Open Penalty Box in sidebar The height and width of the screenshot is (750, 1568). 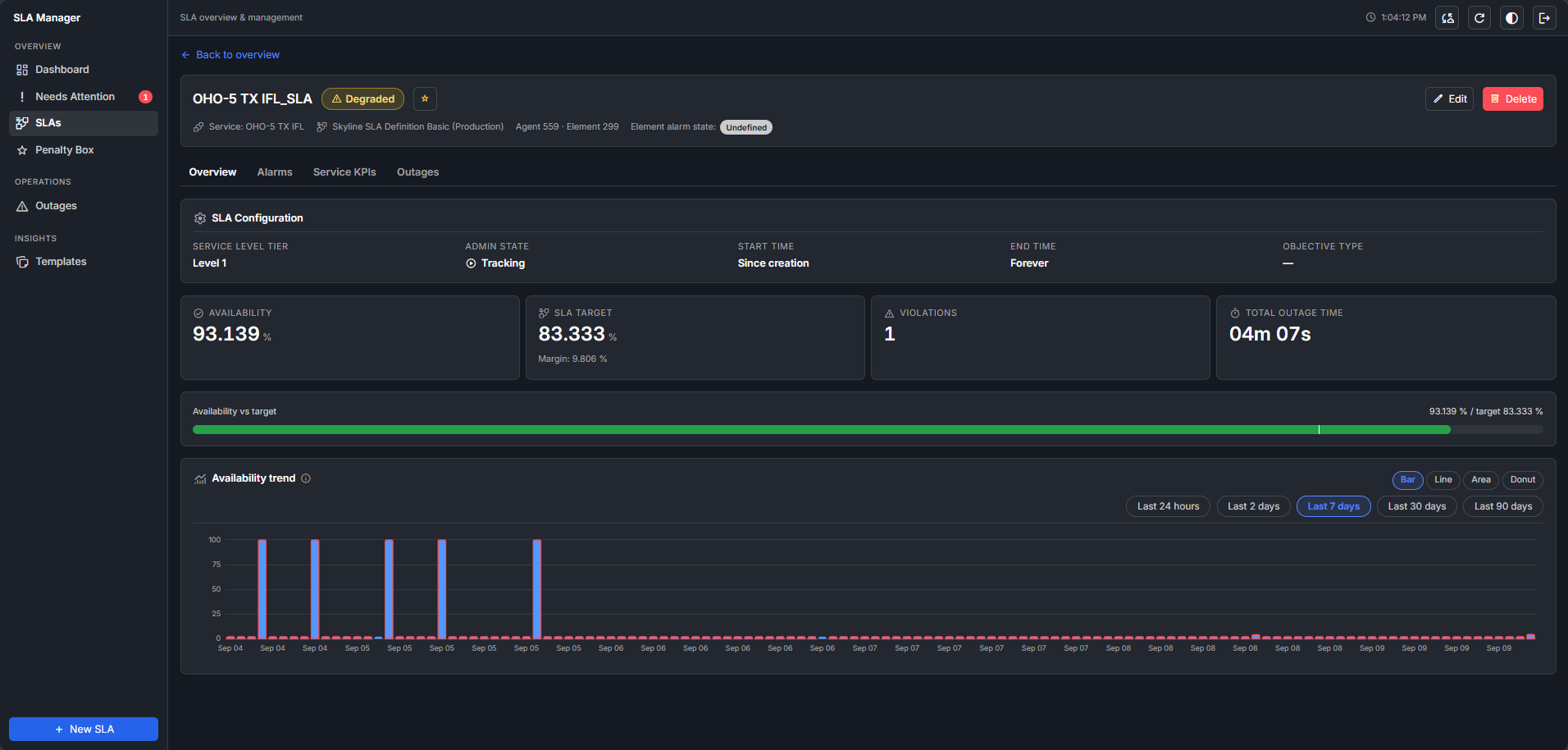point(83,150)
